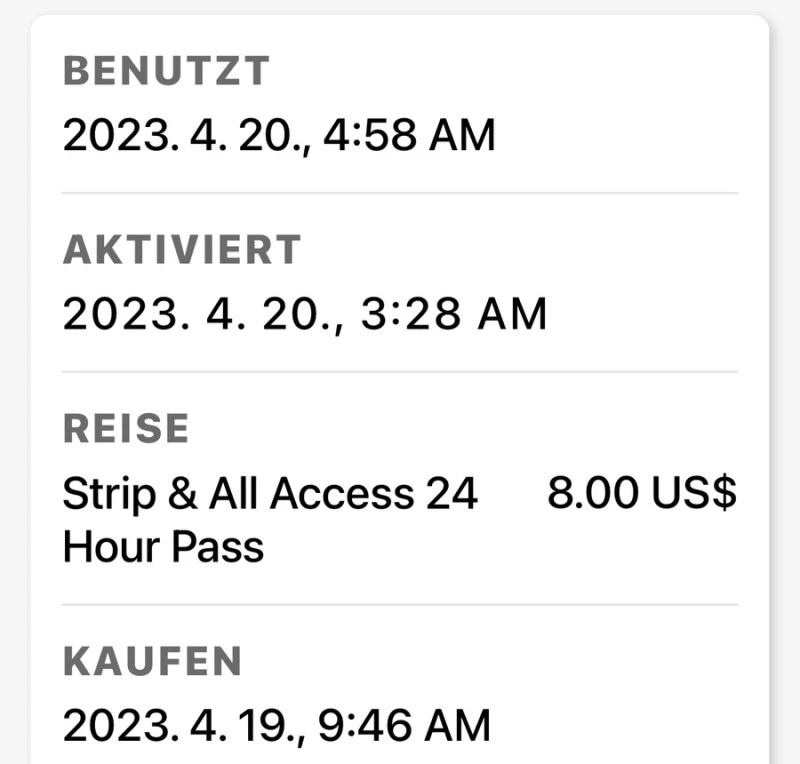Tap the BENUTZT section heading
This screenshot has width=800, height=764.
pos(166,72)
